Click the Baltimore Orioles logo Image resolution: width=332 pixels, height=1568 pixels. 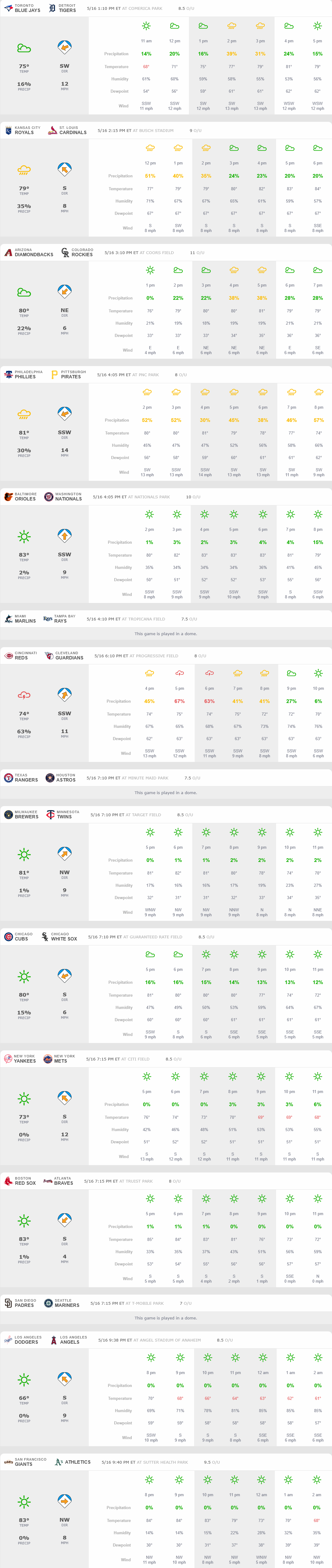8,497
